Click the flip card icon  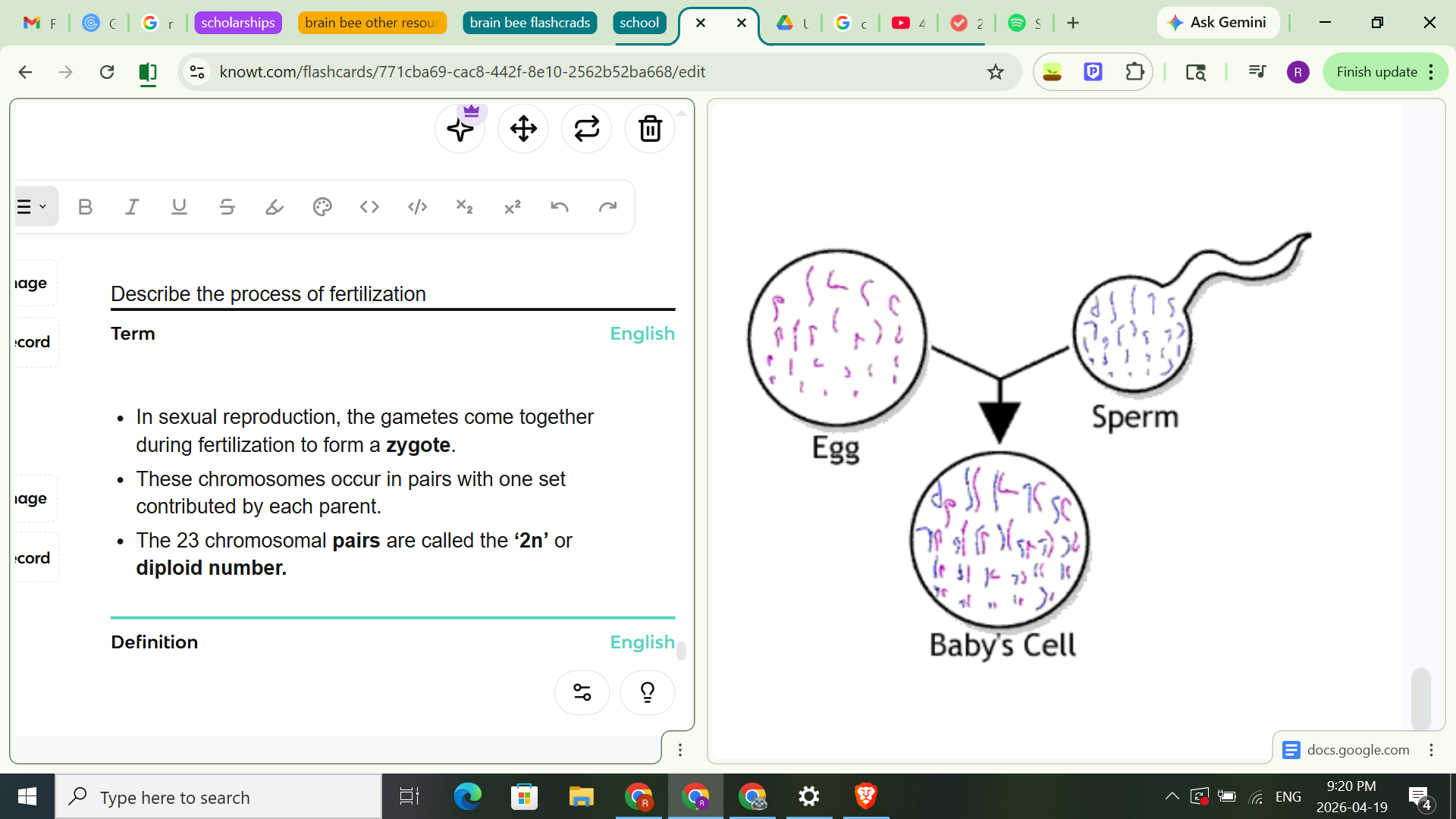point(586,129)
